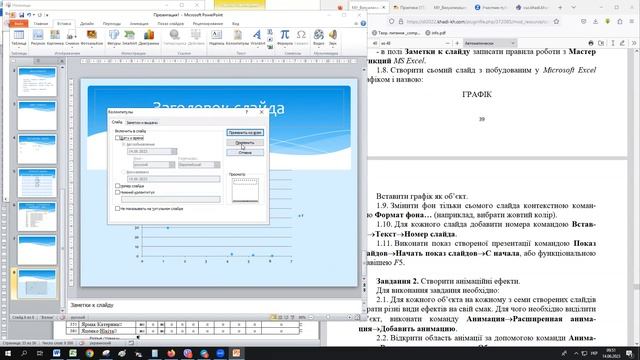Viewport: 640px width, 360px height.
Task: Open help in the Колонтитулы dialog
Action: click(247, 111)
